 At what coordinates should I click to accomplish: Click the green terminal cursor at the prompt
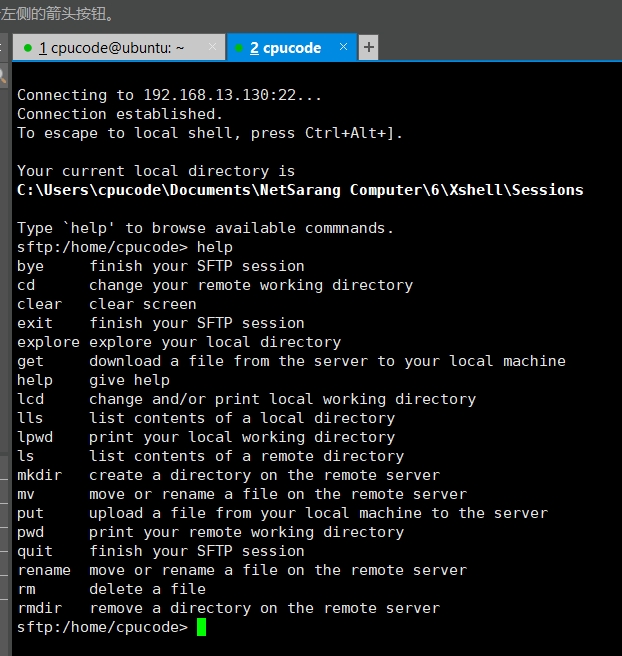pyautogui.click(x=201, y=627)
